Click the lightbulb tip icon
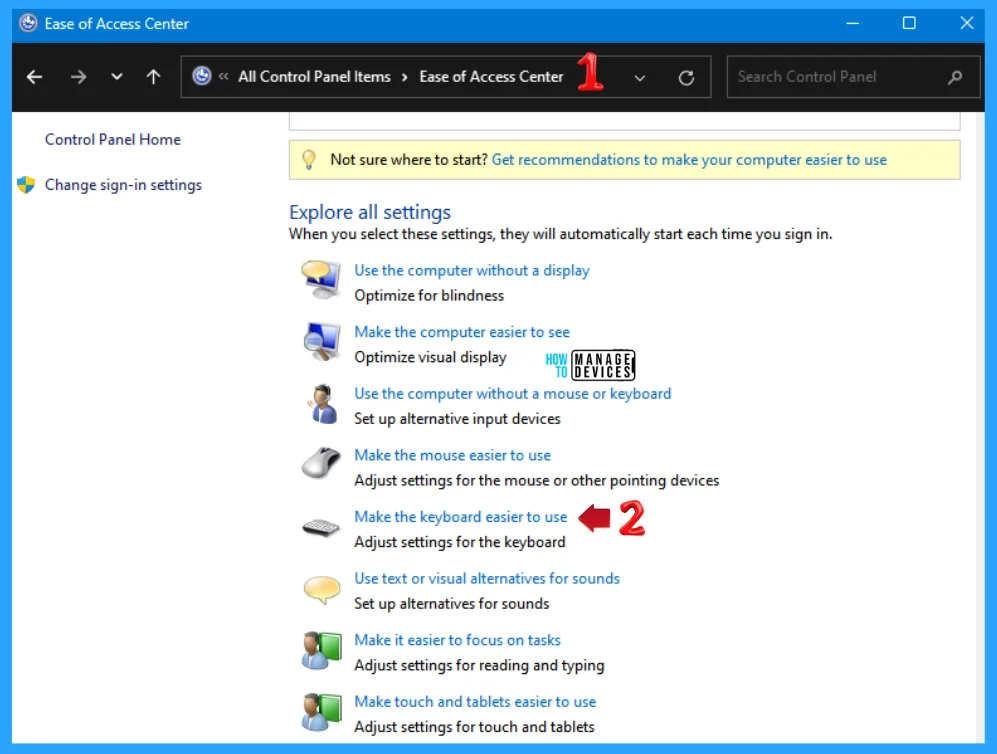 click(x=309, y=160)
